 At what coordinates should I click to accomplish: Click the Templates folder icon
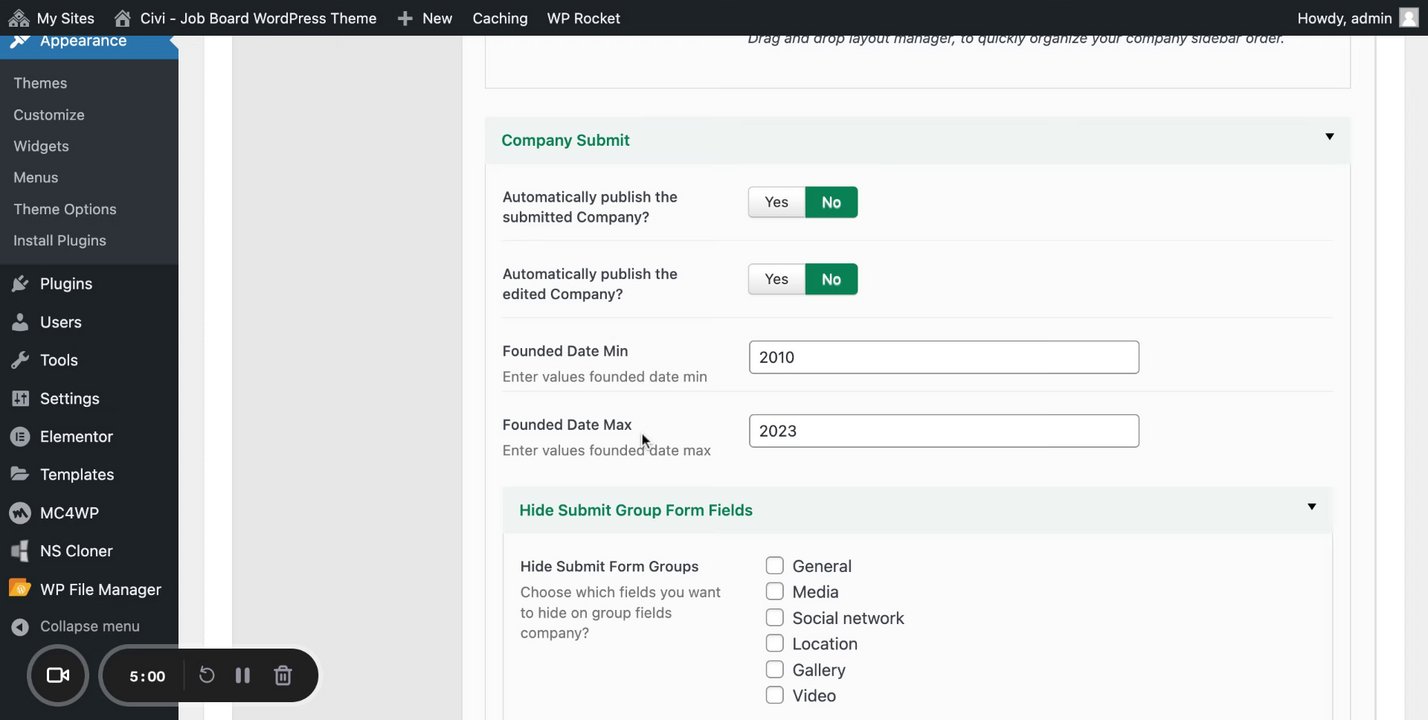[x=20, y=474]
